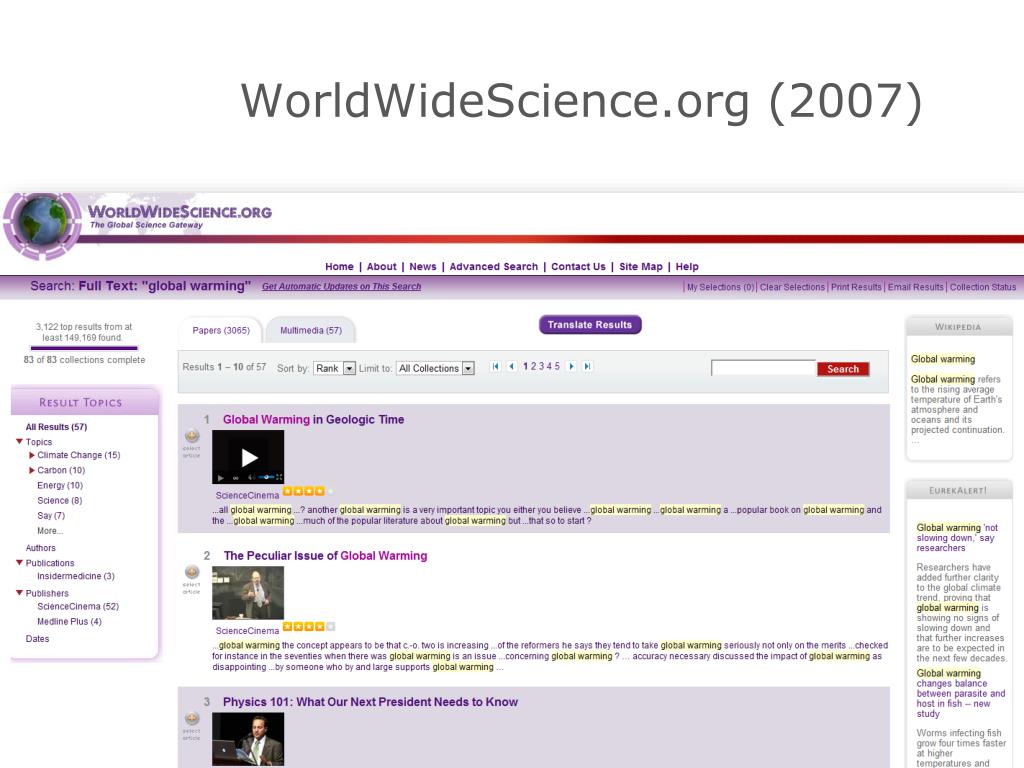
Task: Filter by Energy (10) topic
Action: [60, 485]
